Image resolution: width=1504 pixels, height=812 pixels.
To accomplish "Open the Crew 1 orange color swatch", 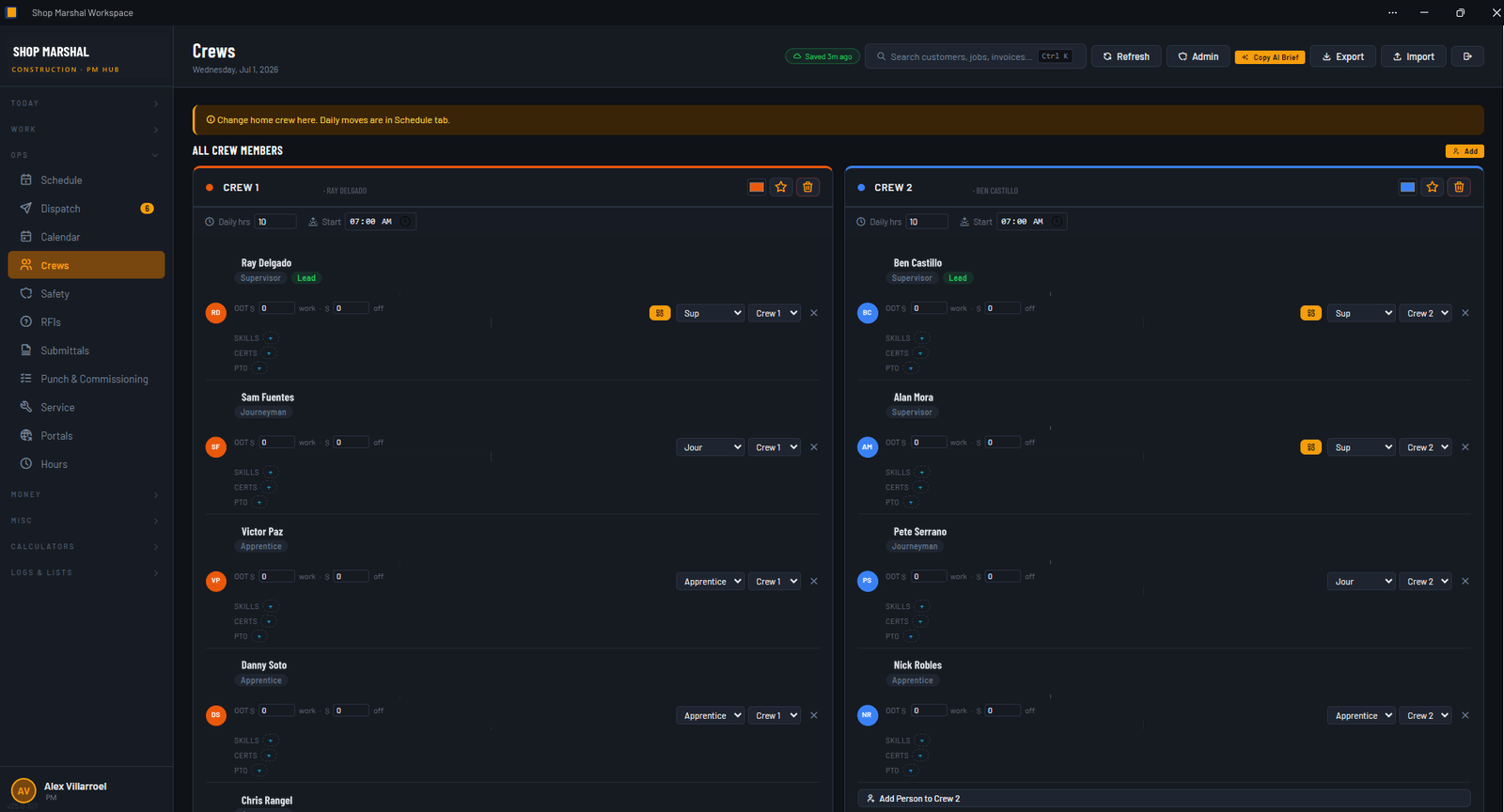I will pos(756,187).
